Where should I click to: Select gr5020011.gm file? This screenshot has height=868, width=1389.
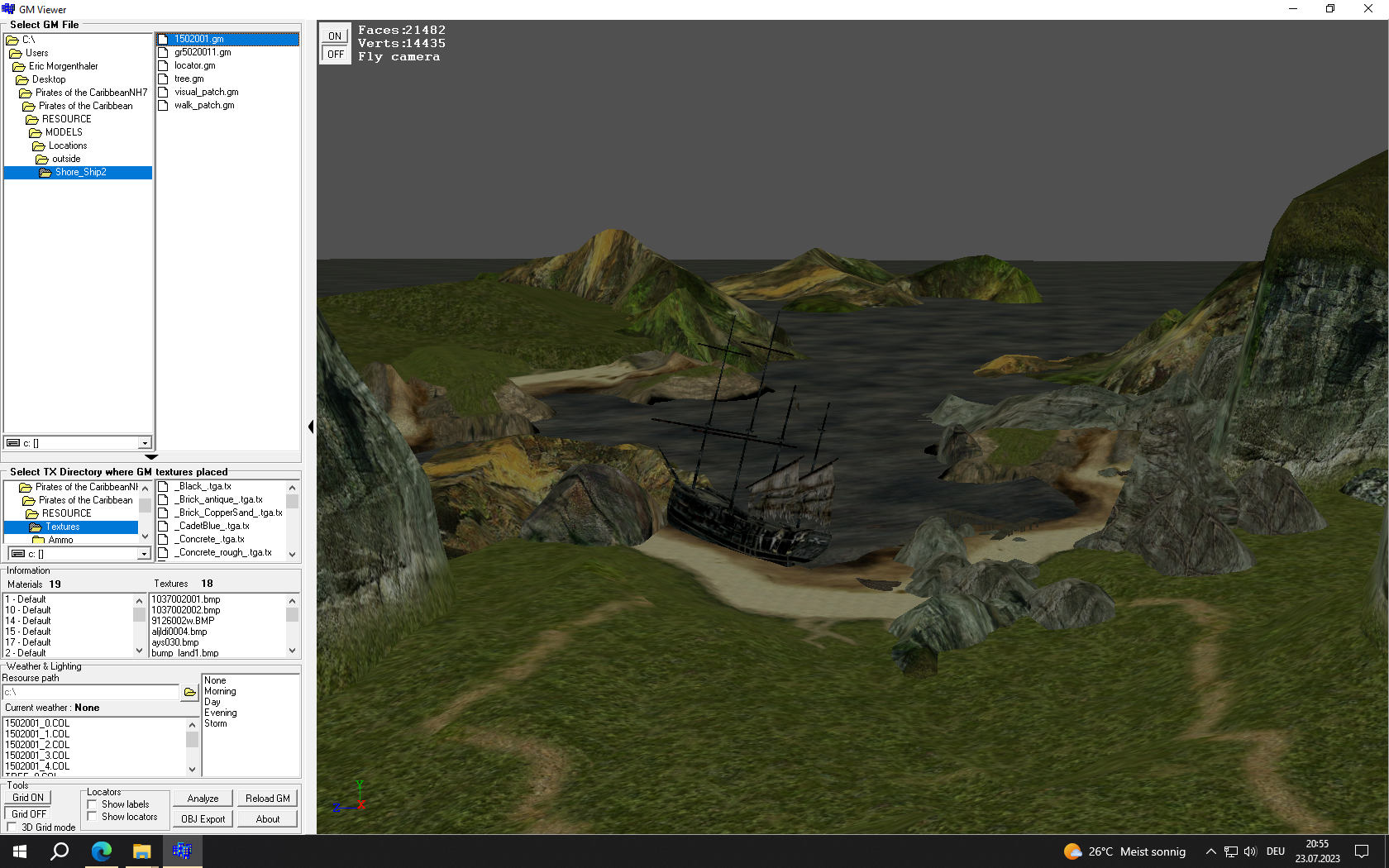(203, 52)
